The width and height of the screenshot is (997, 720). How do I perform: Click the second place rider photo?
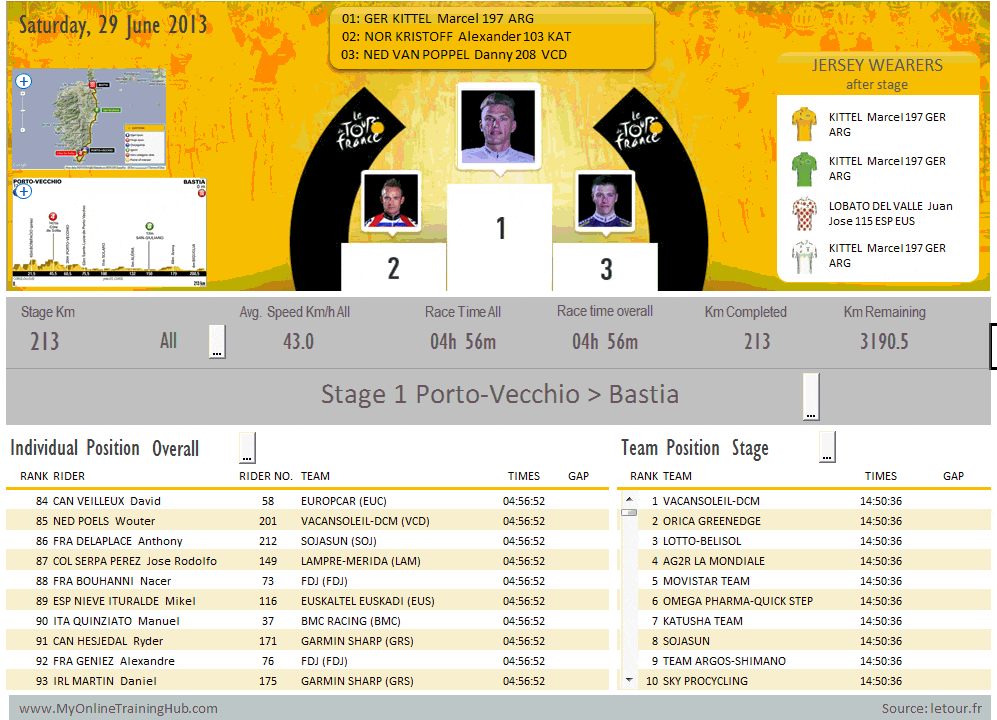click(x=391, y=201)
